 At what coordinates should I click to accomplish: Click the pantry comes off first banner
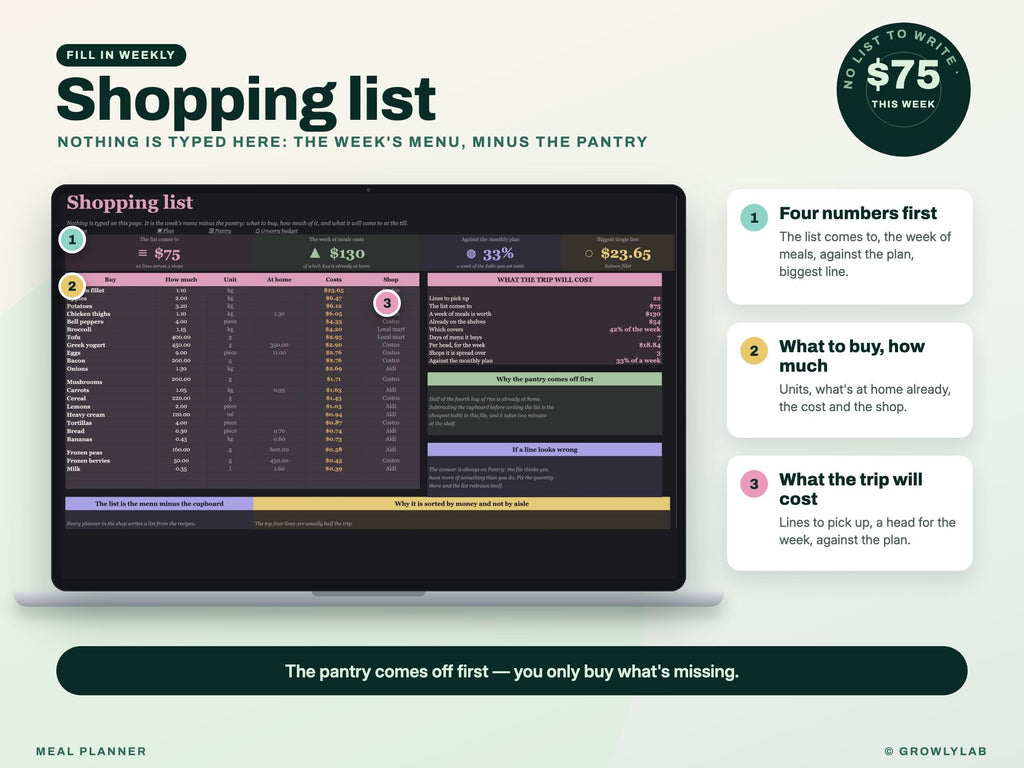click(x=512, y=671)
